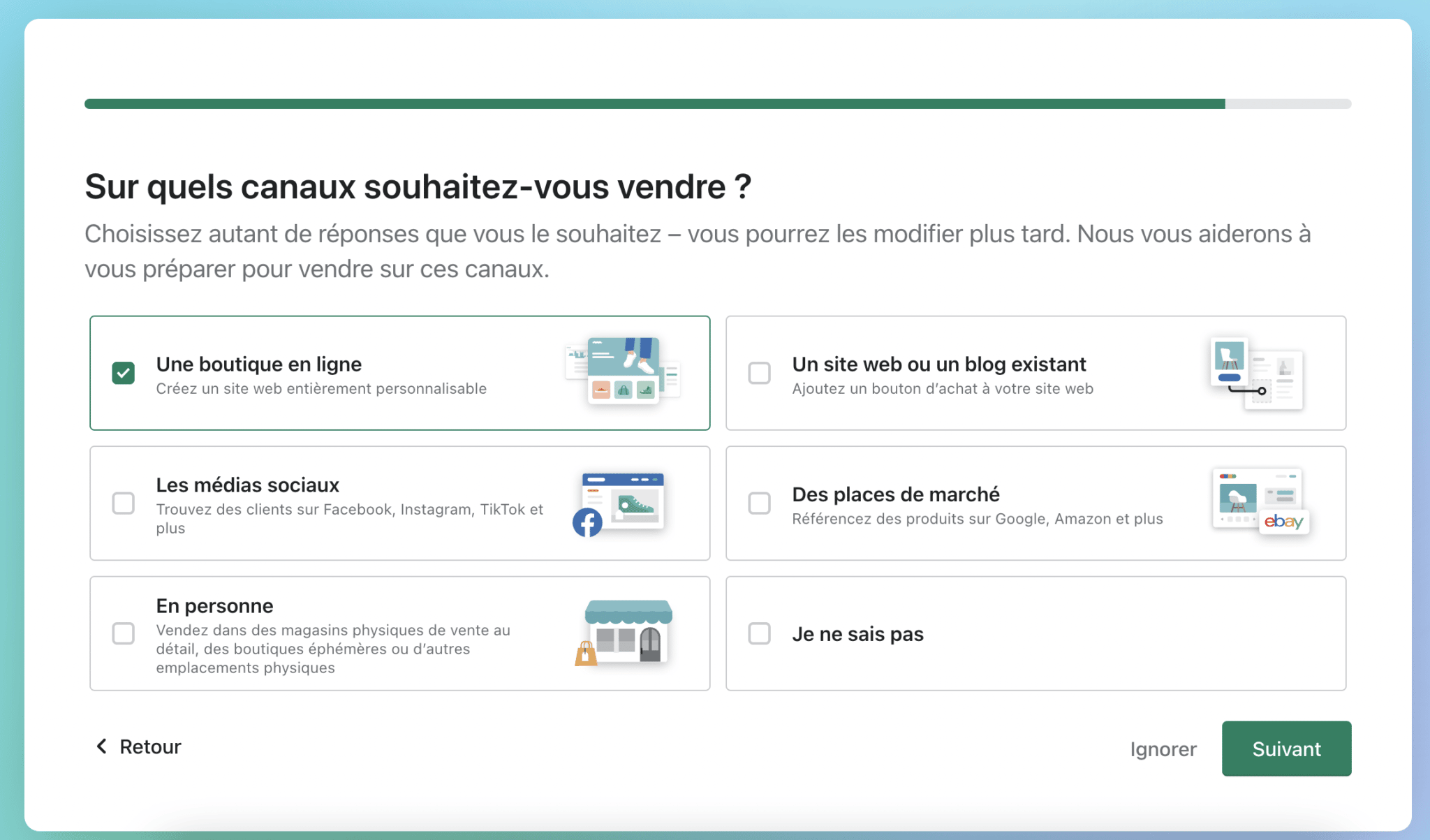
Task: Check the Je ne sais pas option
Action: click(759, 633)
